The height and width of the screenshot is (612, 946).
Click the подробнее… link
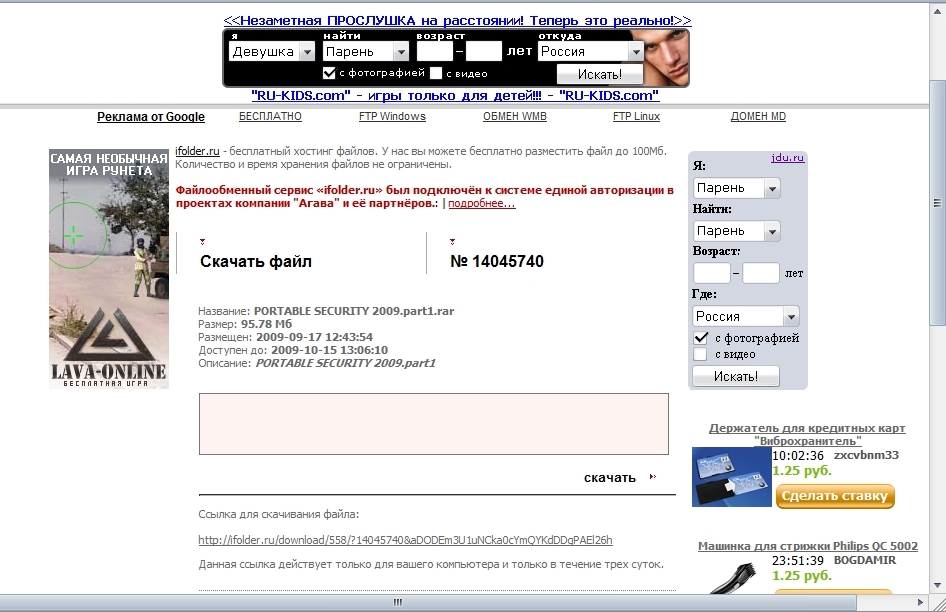481,203
